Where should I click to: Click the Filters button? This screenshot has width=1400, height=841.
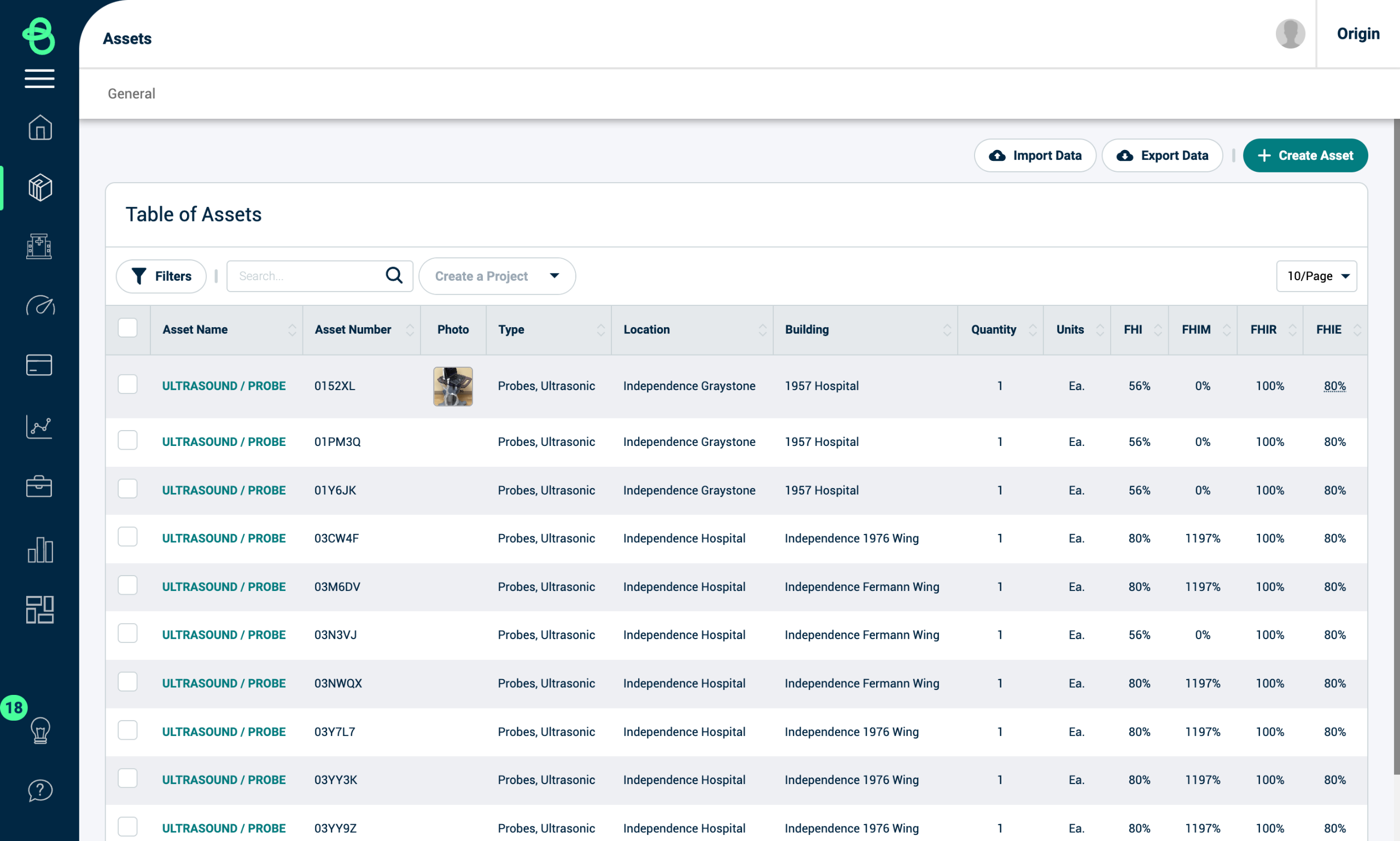161,276
